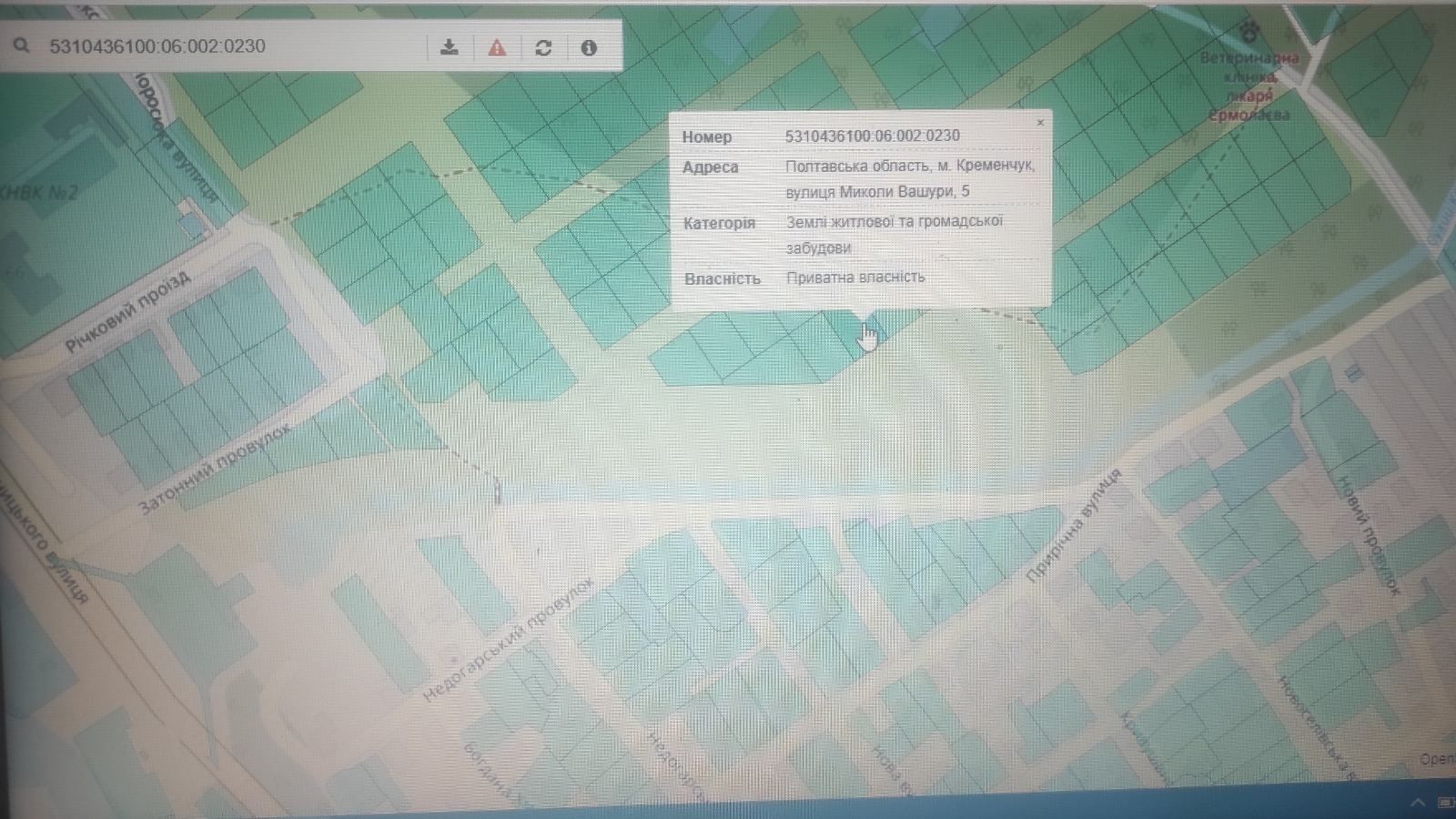Click the Приватна власність ownership value
Image resolution: width=1456 pixels, height=819 pixels.
tap(855, 277)
